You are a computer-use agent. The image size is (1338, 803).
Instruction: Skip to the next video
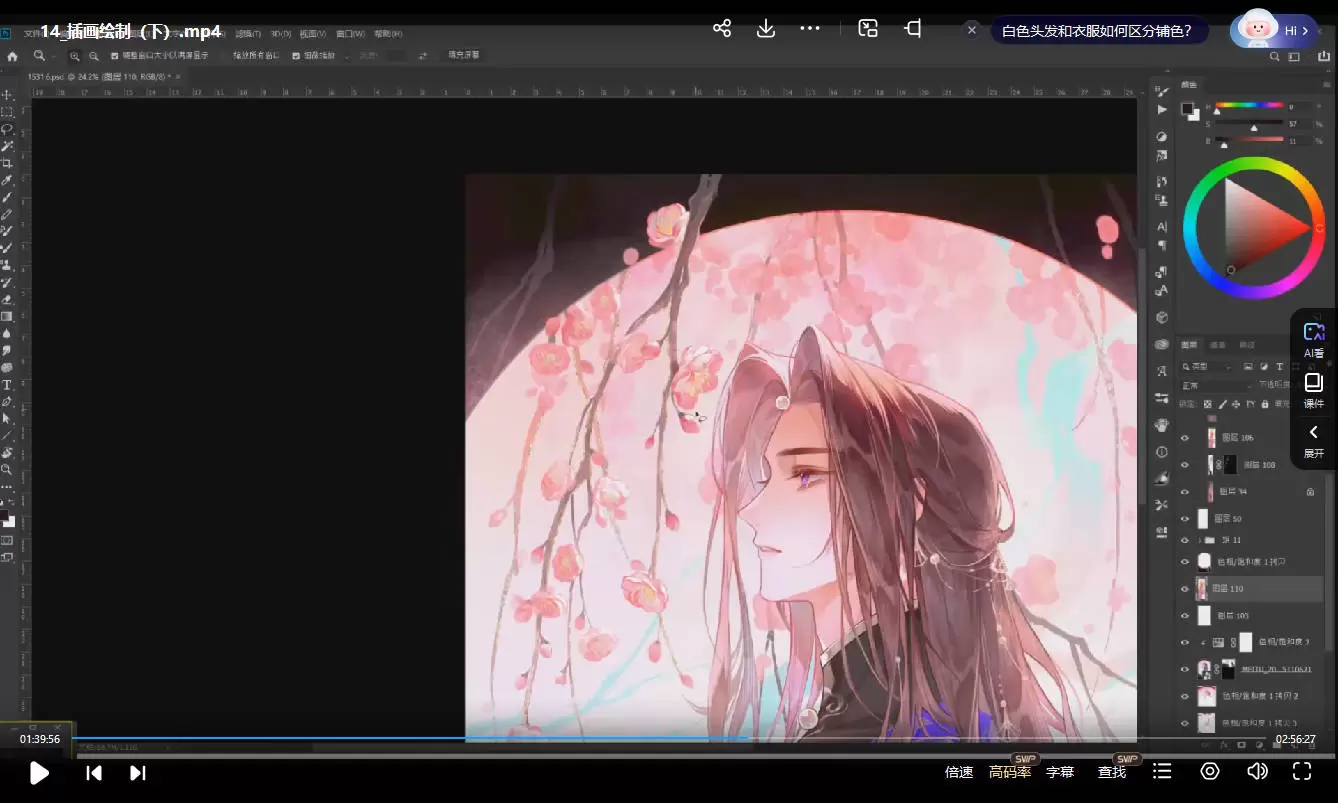(x=138, y=772)
